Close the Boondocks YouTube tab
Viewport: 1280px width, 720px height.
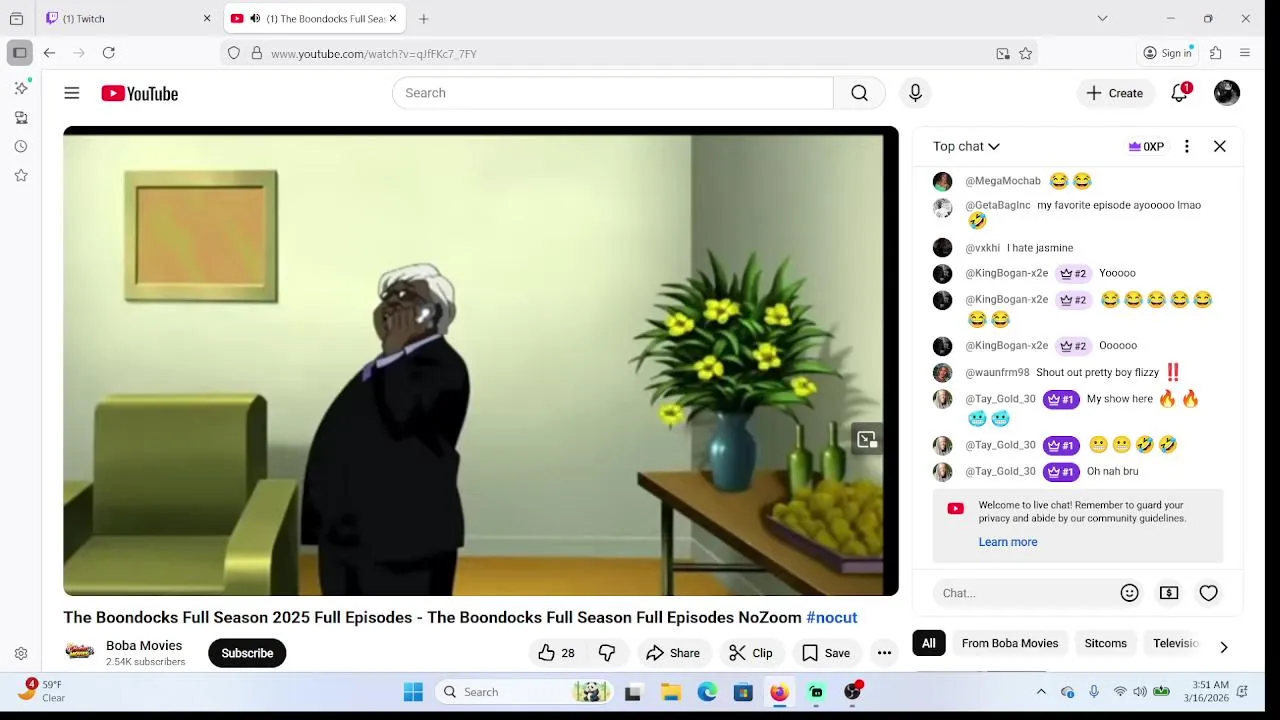(x=393, y=18)
